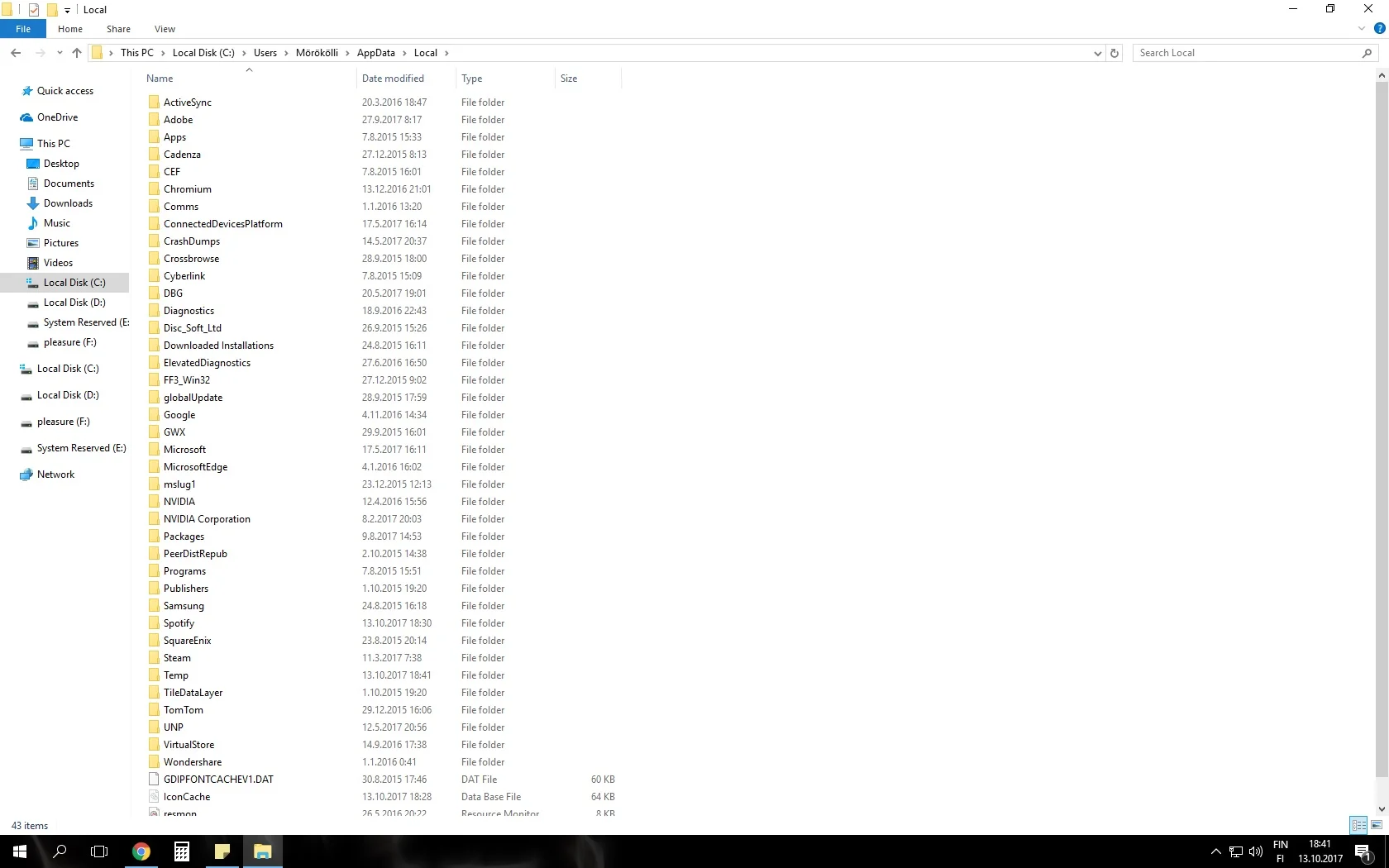Open Google Chrome from the taskbar
This screenshot has height=868, width=1389.
141,851
